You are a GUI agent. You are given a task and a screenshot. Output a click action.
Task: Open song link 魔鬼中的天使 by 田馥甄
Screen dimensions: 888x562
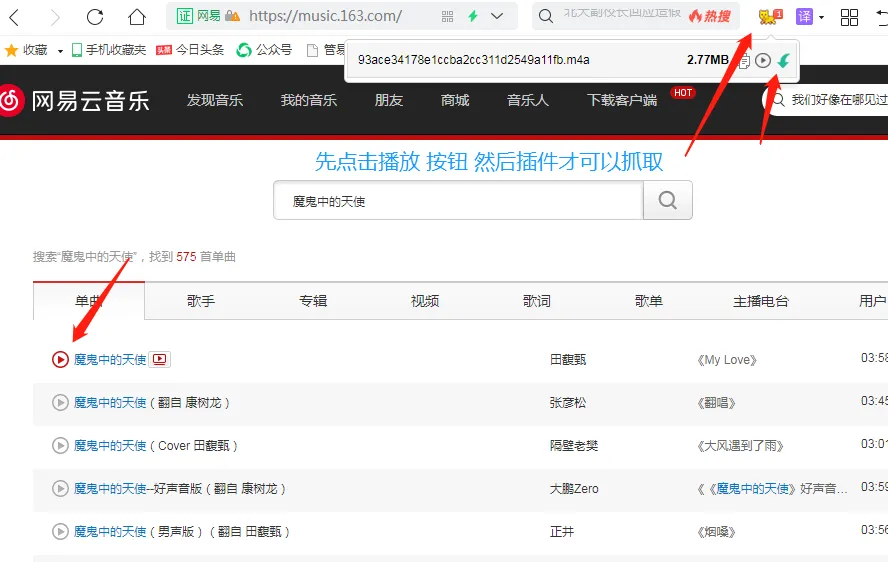click(x=110, y=359)
